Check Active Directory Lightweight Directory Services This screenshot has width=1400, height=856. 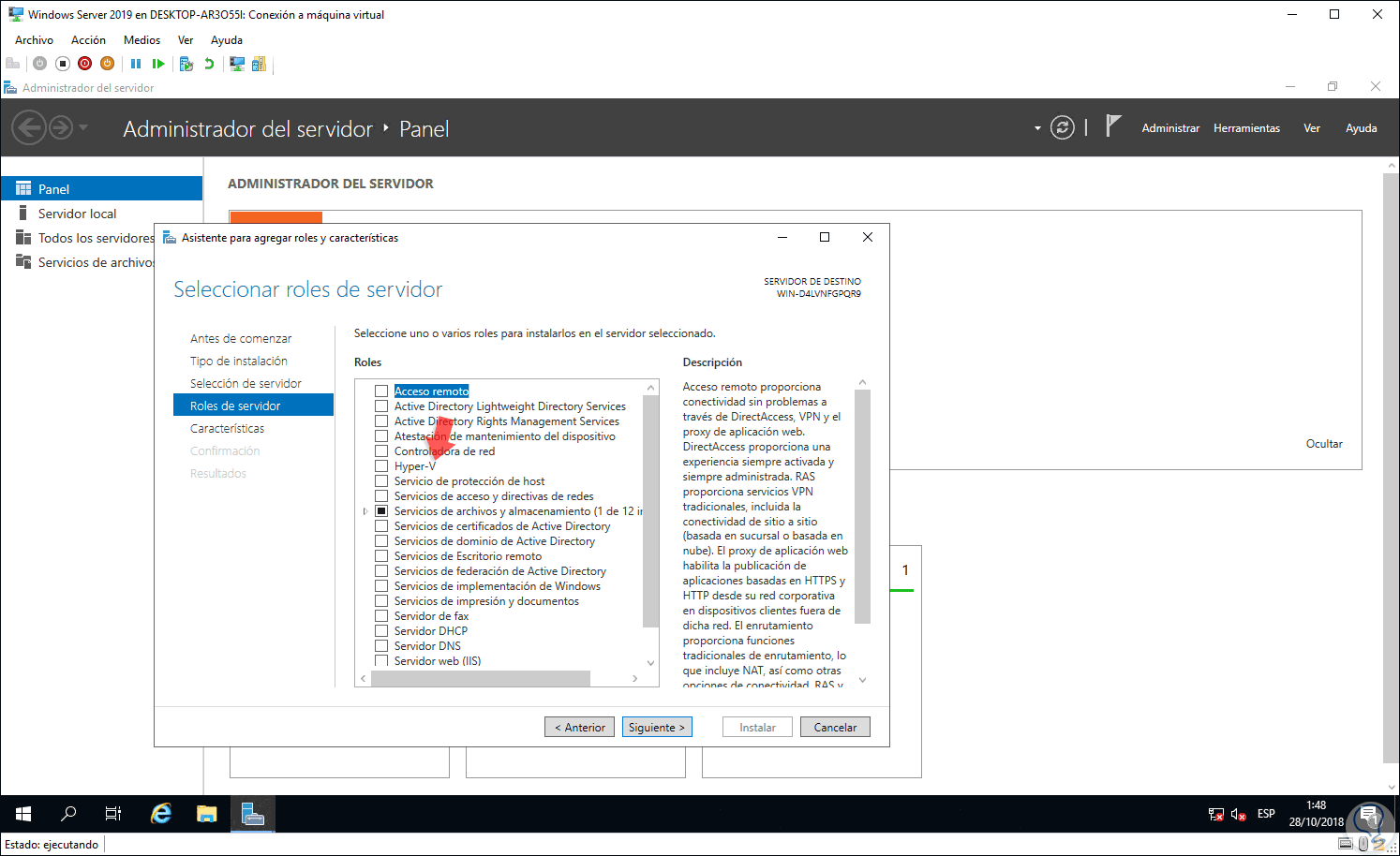(x=381, y=406)
